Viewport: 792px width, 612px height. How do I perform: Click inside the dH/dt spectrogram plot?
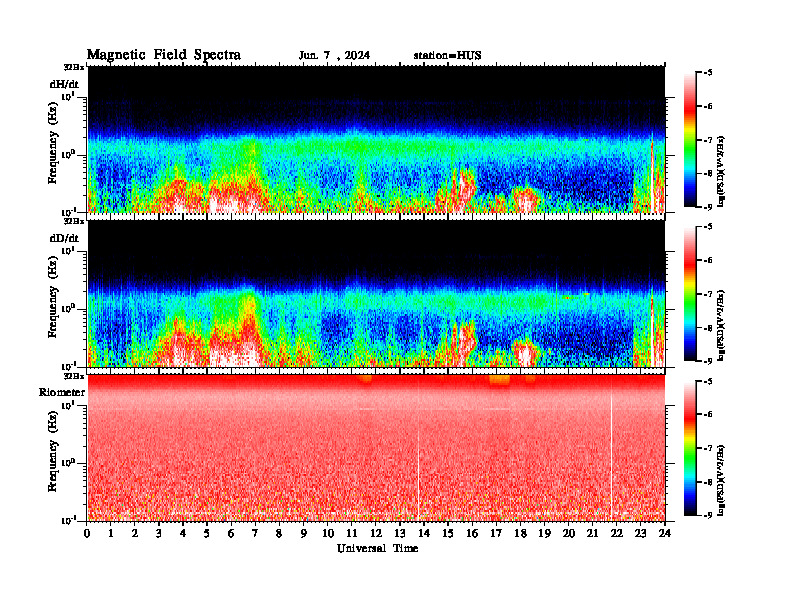tap(376, 139)
